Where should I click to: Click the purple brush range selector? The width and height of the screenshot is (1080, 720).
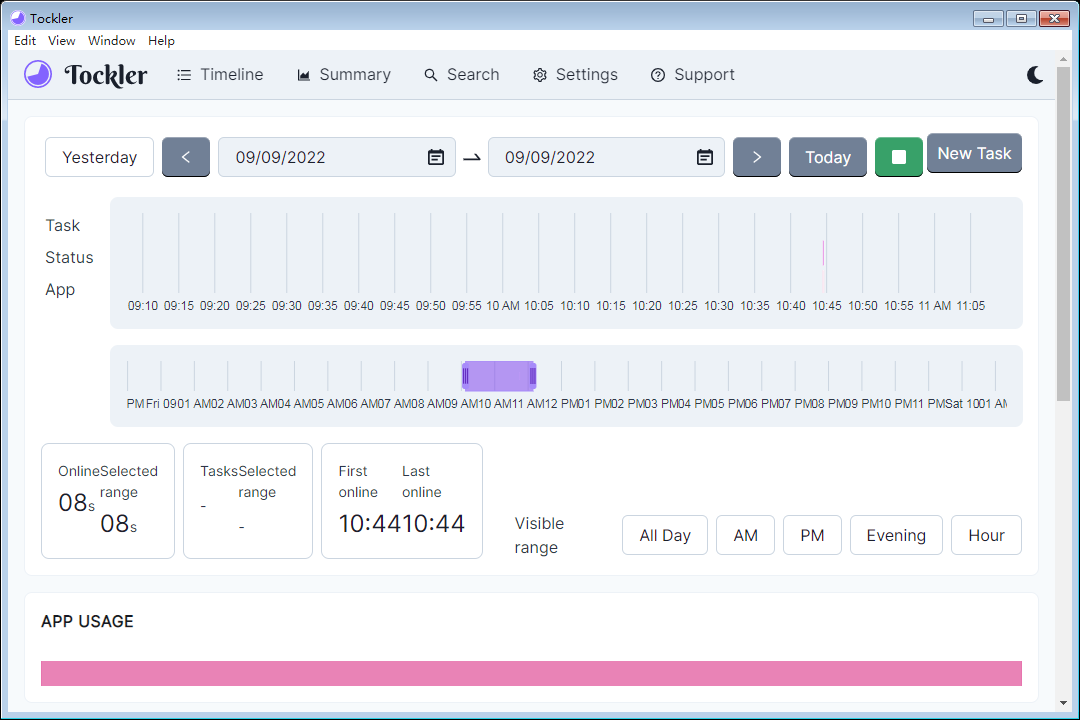(x=499, y=376)
